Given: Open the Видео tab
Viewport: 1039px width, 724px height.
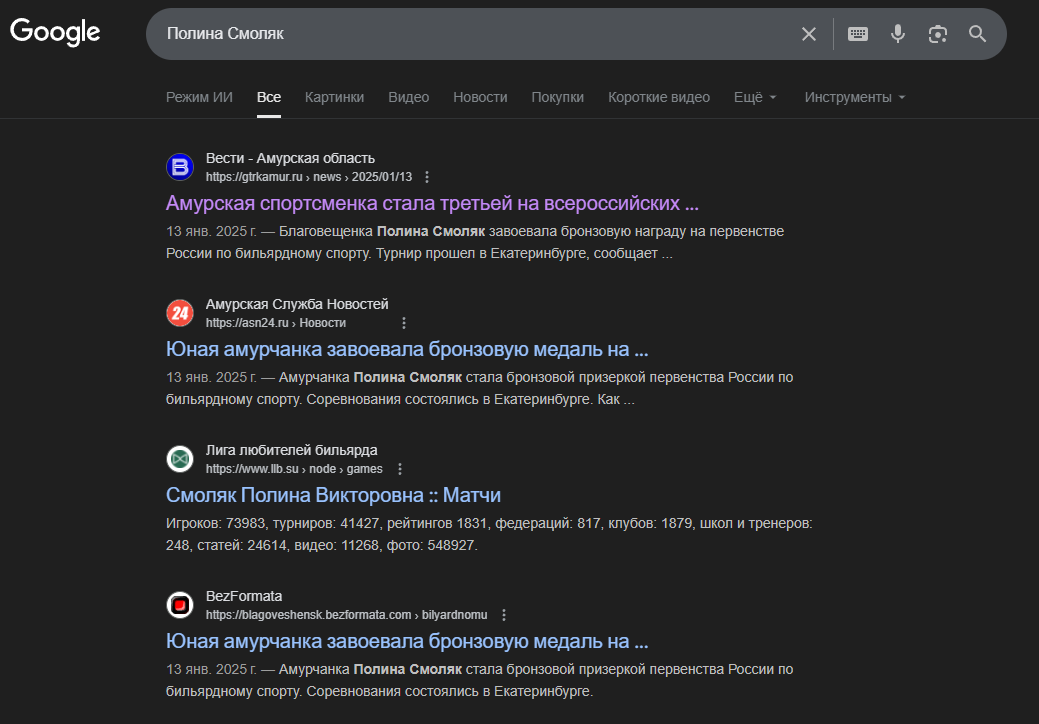Looking at the screenshot, I should click(x=408, y=97).
